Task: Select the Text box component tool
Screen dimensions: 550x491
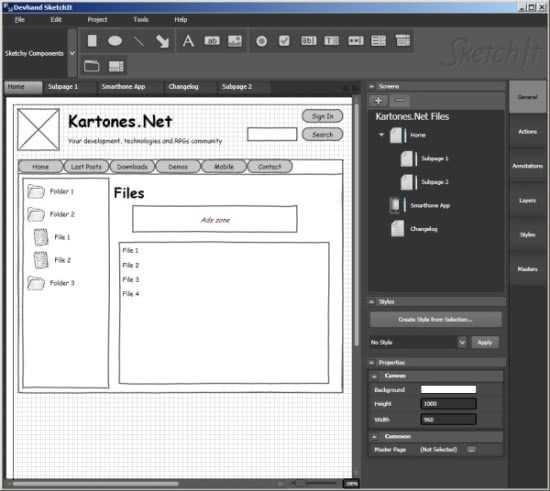Action: click(309, 41)
